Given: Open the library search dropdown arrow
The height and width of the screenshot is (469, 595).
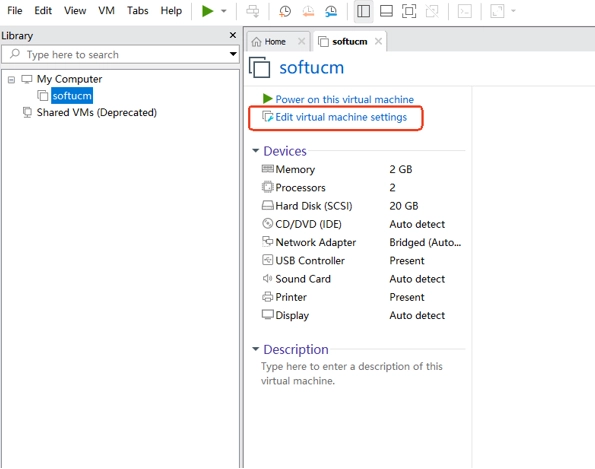Looking at the screenshot, I should pyautogui.click(x=233, y=54).
